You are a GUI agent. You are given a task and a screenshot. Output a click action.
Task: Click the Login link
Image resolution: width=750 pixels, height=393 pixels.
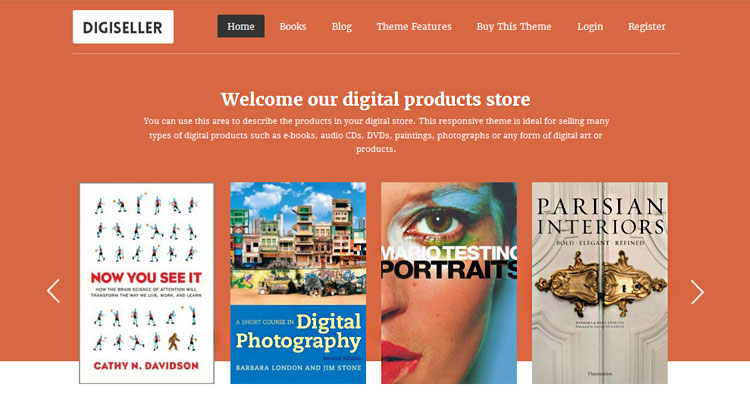click(590, 26)
